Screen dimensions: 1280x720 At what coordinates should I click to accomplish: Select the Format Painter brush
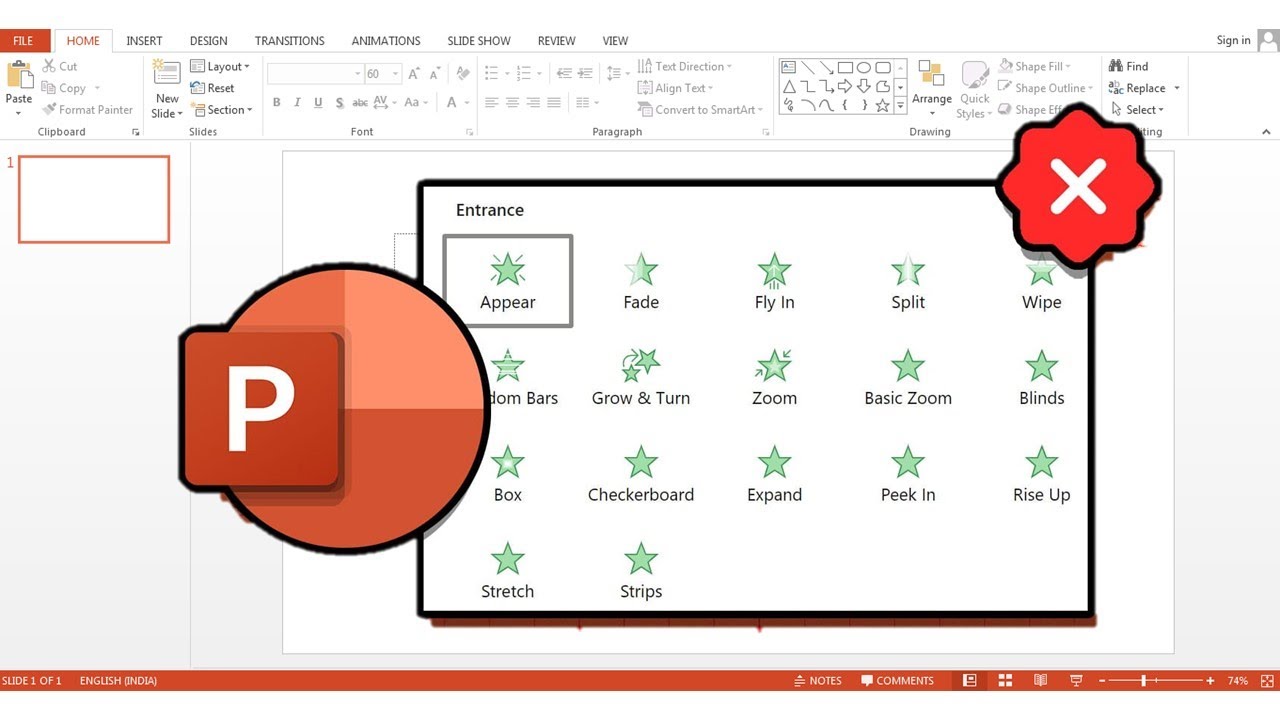(87, 110)
